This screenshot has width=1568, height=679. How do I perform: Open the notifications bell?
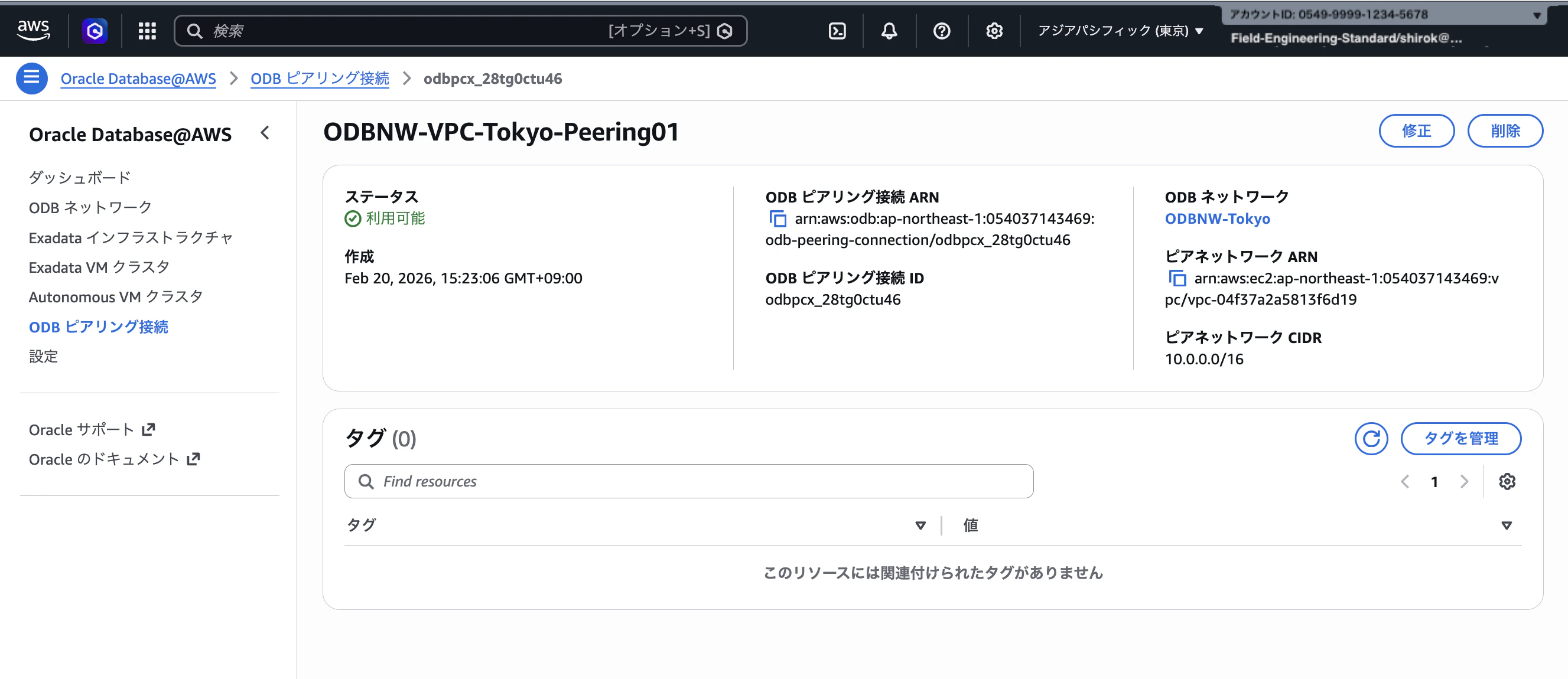tap(889, 31)
